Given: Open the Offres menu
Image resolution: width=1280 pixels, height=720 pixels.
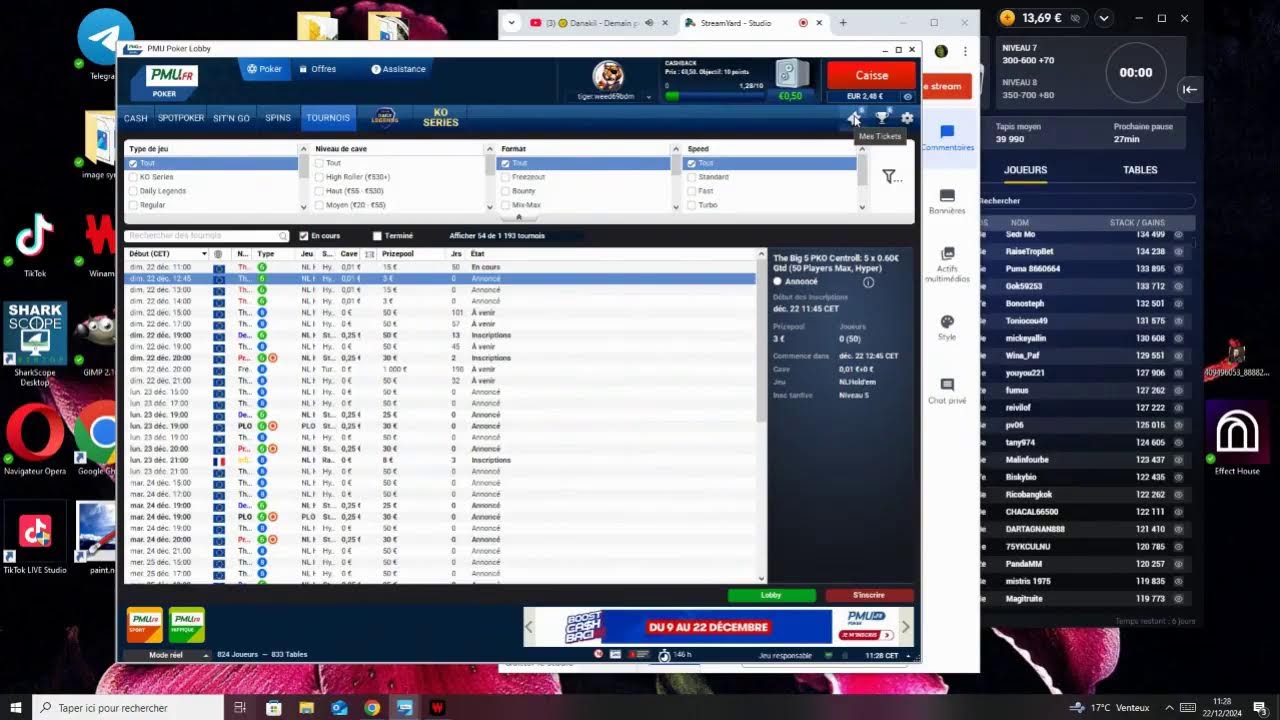Looking at the screenshot, I should tap(316, 69).
